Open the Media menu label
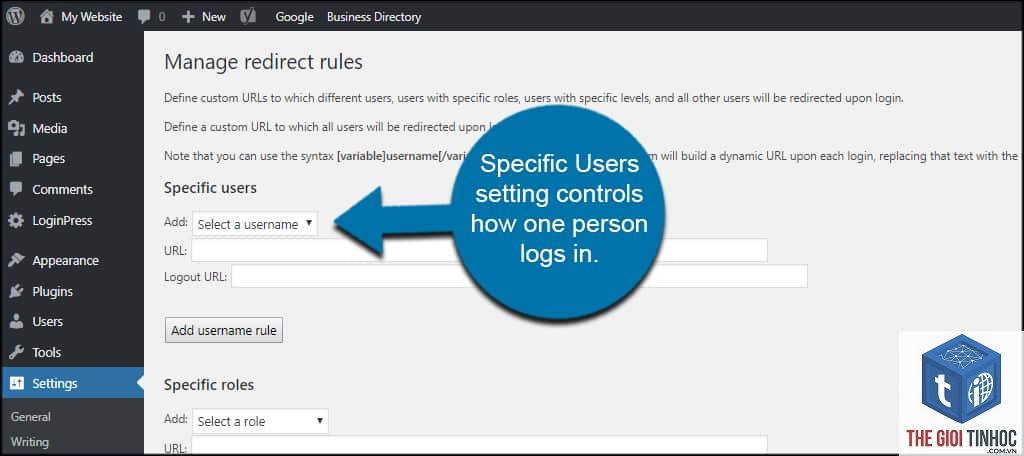This screenshot has width=1024, height=456. [50, 129]
